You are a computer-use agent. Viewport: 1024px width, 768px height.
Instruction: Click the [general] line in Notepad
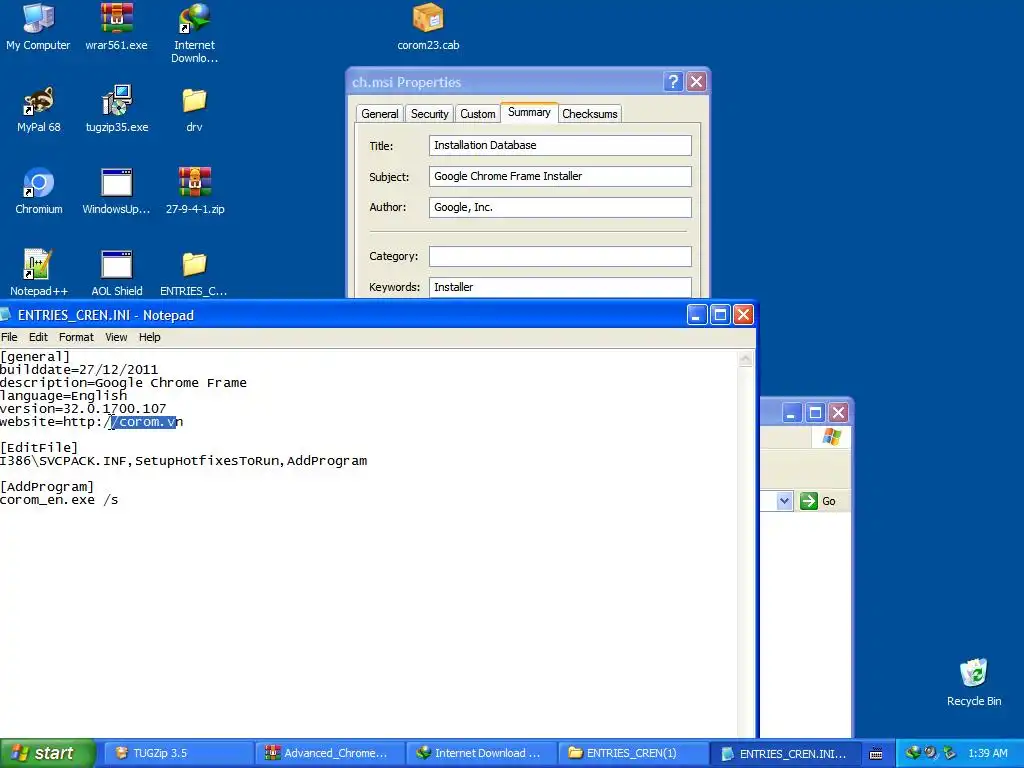(35, 357)
